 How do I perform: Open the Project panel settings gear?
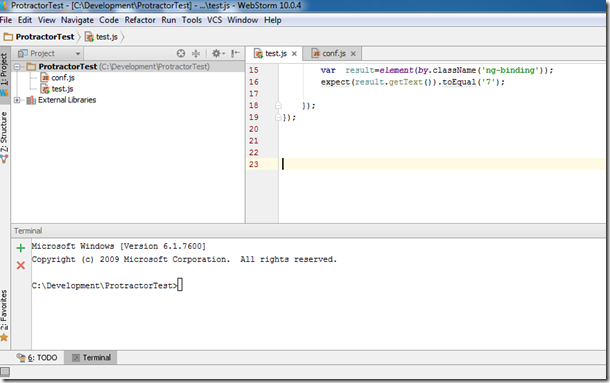(x=217, y=53)
